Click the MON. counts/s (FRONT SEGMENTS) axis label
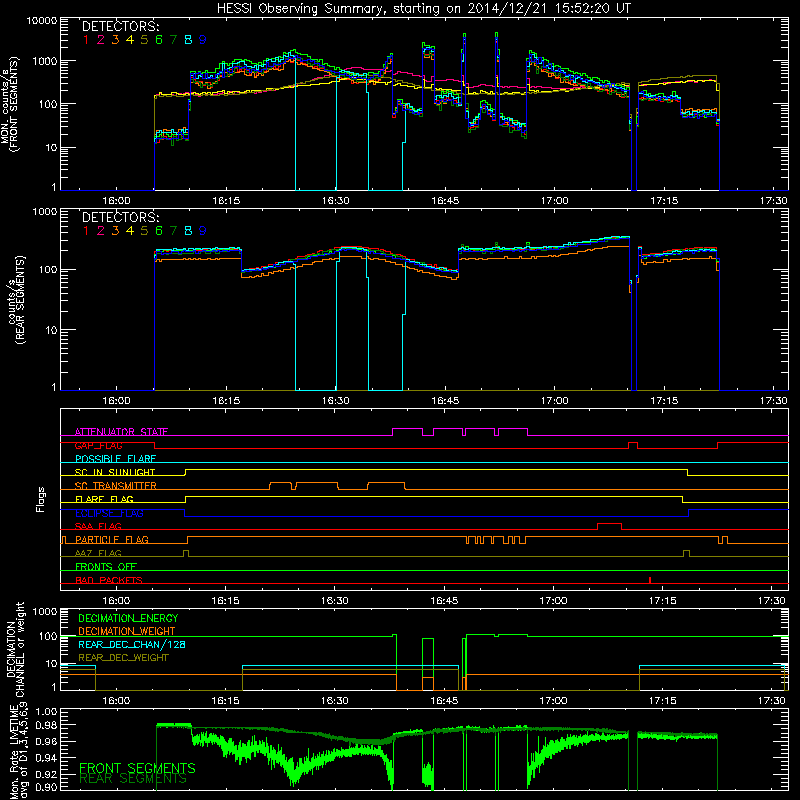This screenshot has width=800, height=800. click(x=11, y=104)
